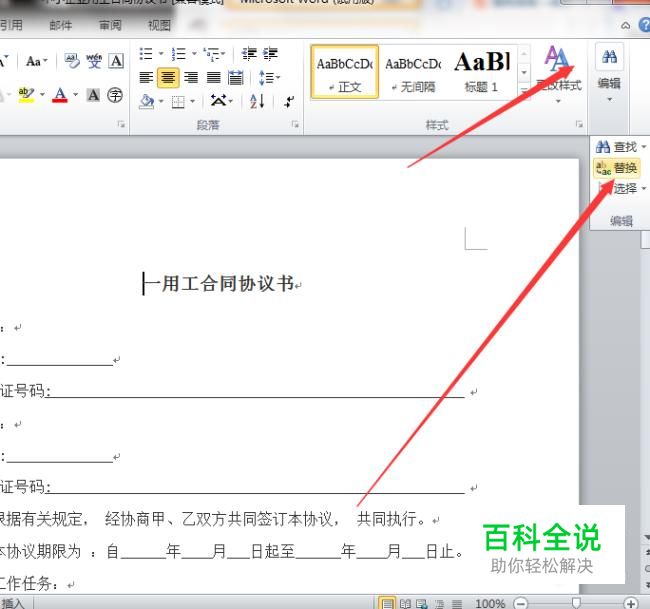Screen dimensions: 650x609
Task: Switch to the 邮件 ribbon tab
Action: coord(61,25)
